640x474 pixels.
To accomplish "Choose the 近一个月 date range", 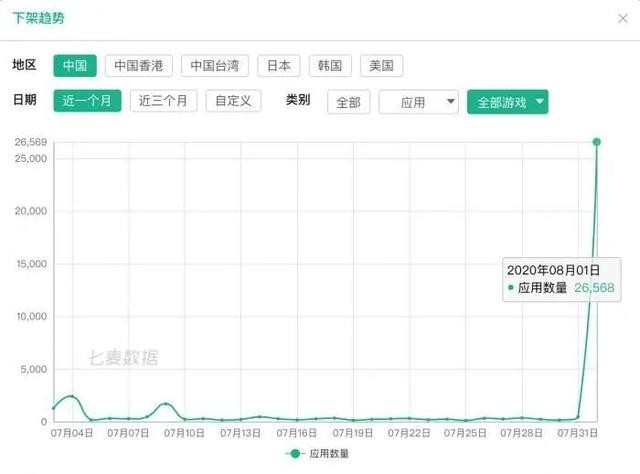I will (x=87, y=101).
